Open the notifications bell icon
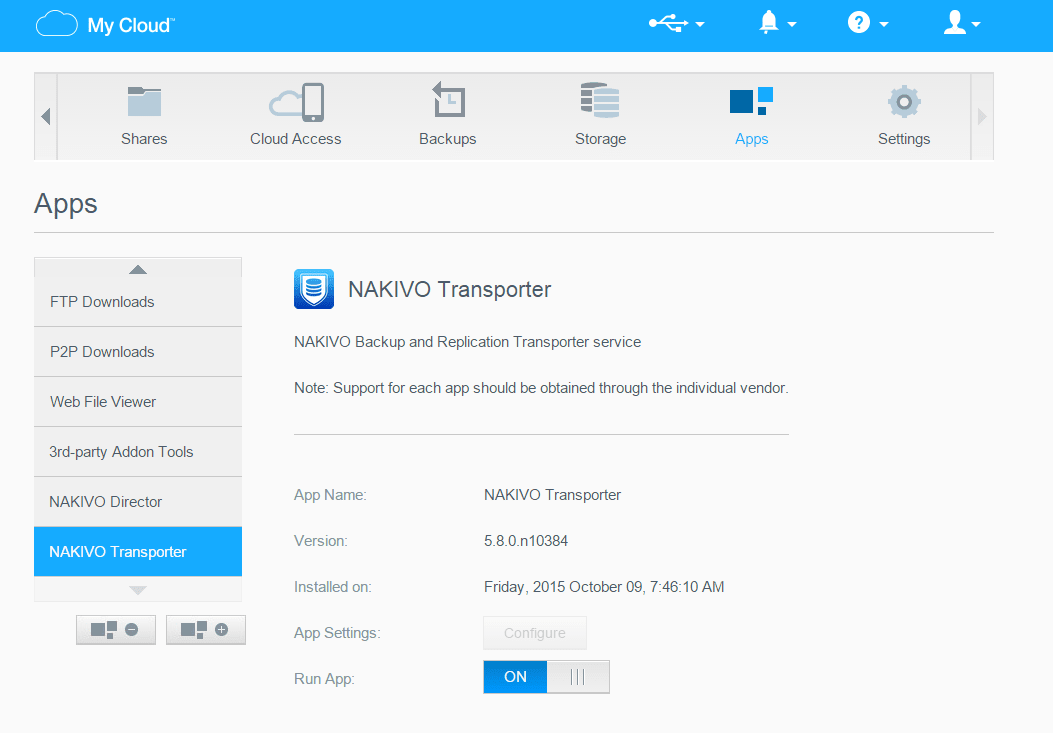Image resolution: width=1053 pixels, height=733 pixels. click(x=769, y=23)
